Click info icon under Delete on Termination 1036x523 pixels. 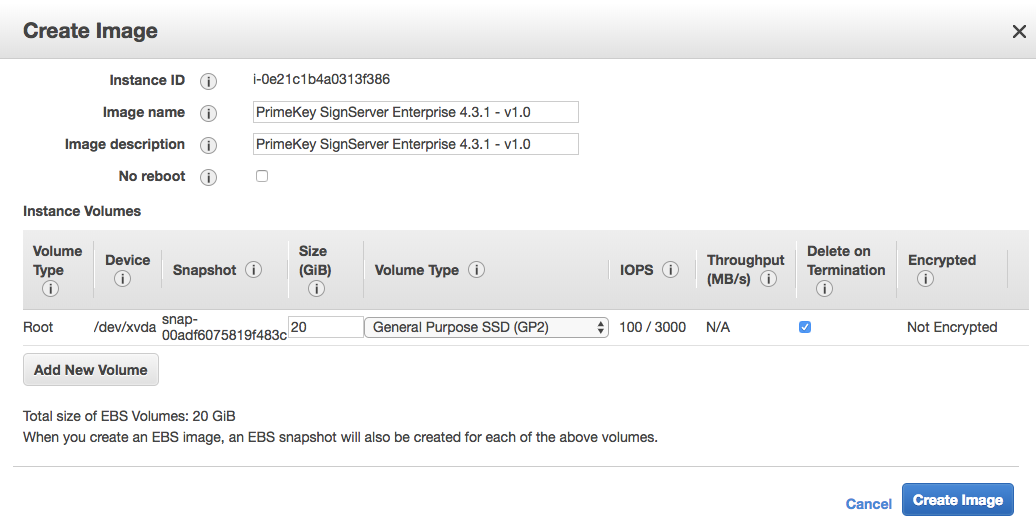coord(824,289)
